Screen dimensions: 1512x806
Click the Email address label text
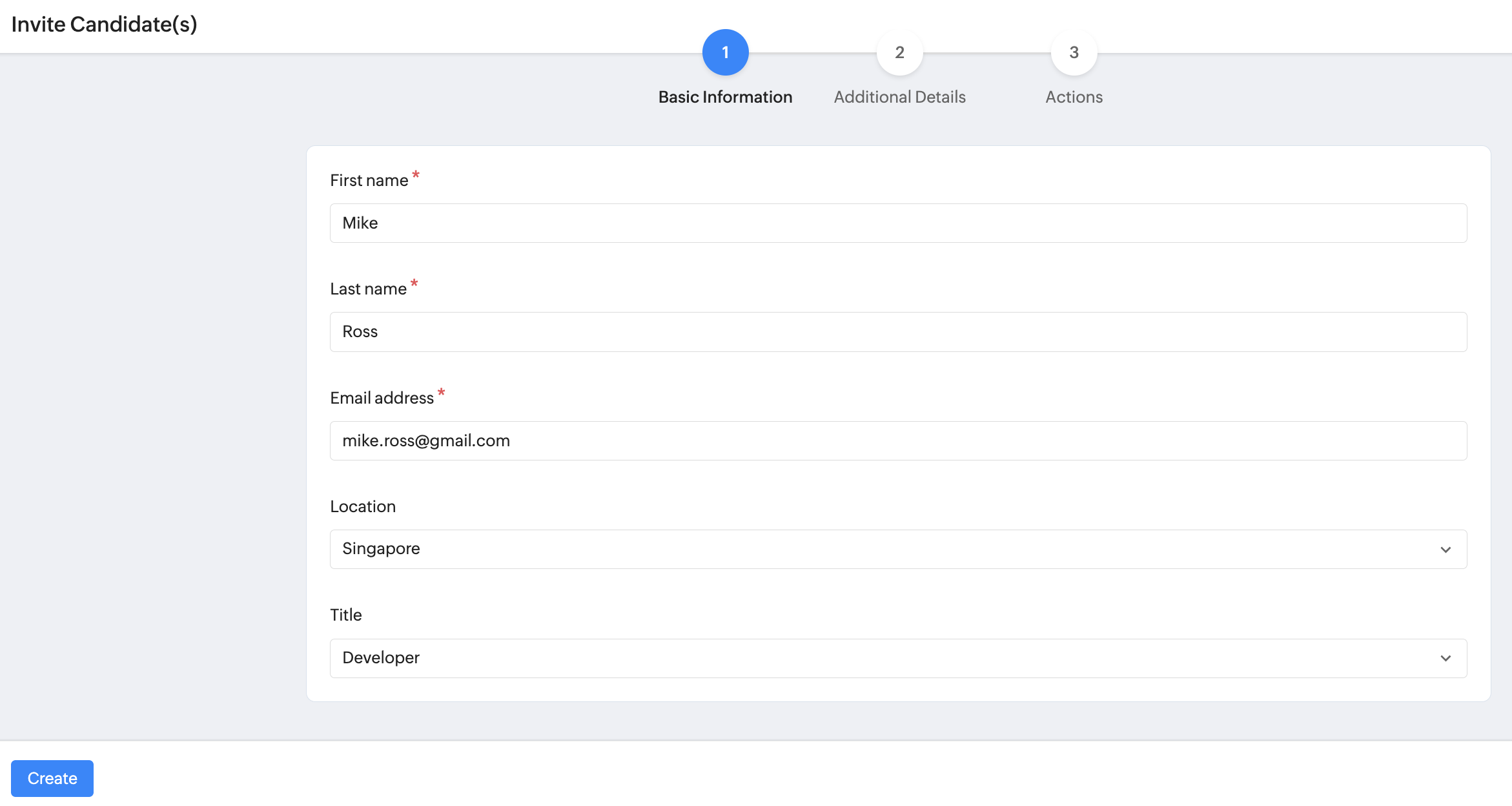point(382,398)
